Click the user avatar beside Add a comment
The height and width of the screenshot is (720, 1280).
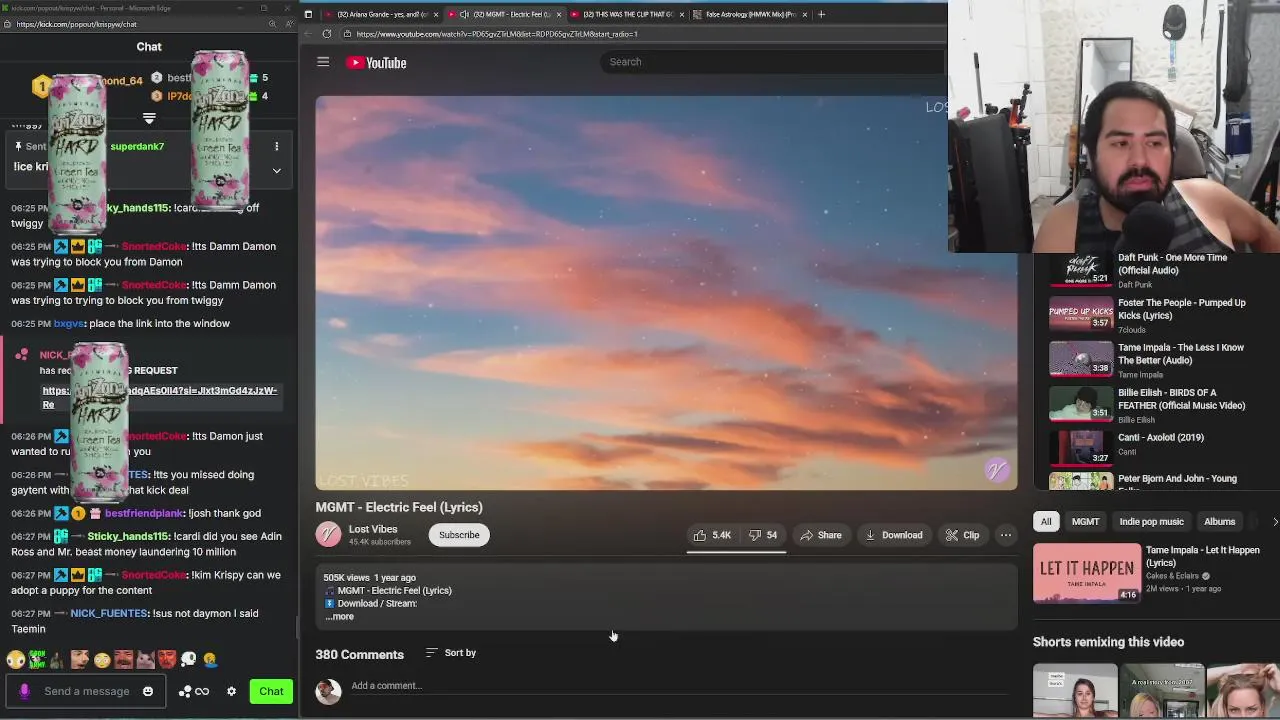coord(328,690)
